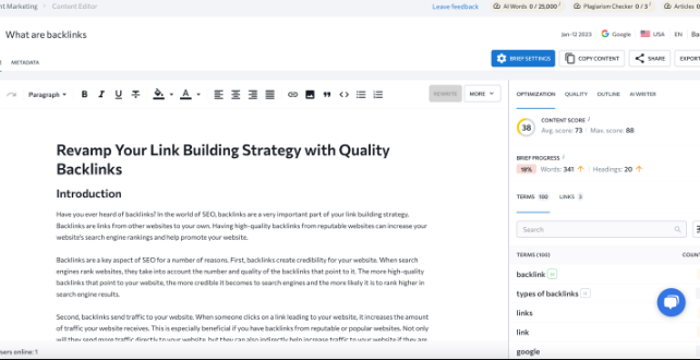
Task: Switch to the QUALITY tab
Action: pos(576,94)
